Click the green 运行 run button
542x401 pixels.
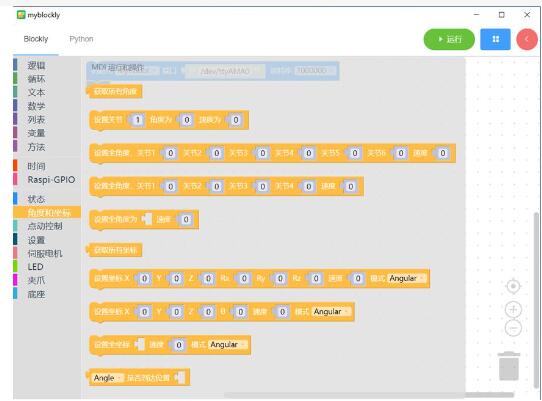point(449,39)
